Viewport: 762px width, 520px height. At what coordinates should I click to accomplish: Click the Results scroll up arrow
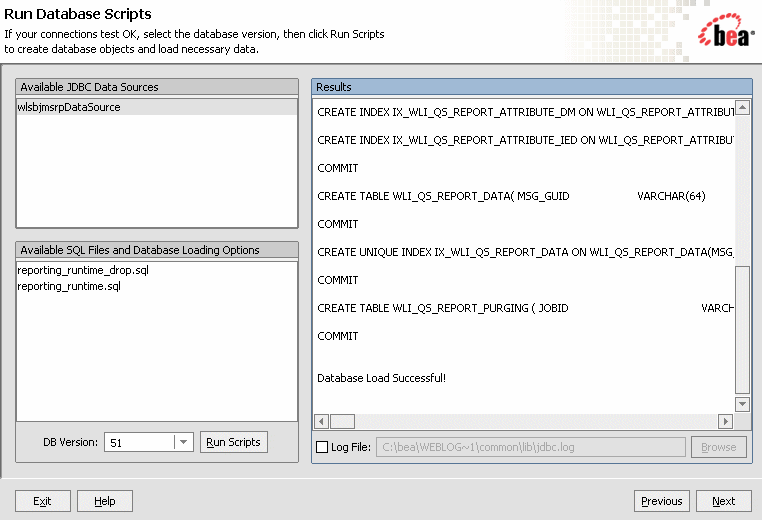tap(742, 107)
